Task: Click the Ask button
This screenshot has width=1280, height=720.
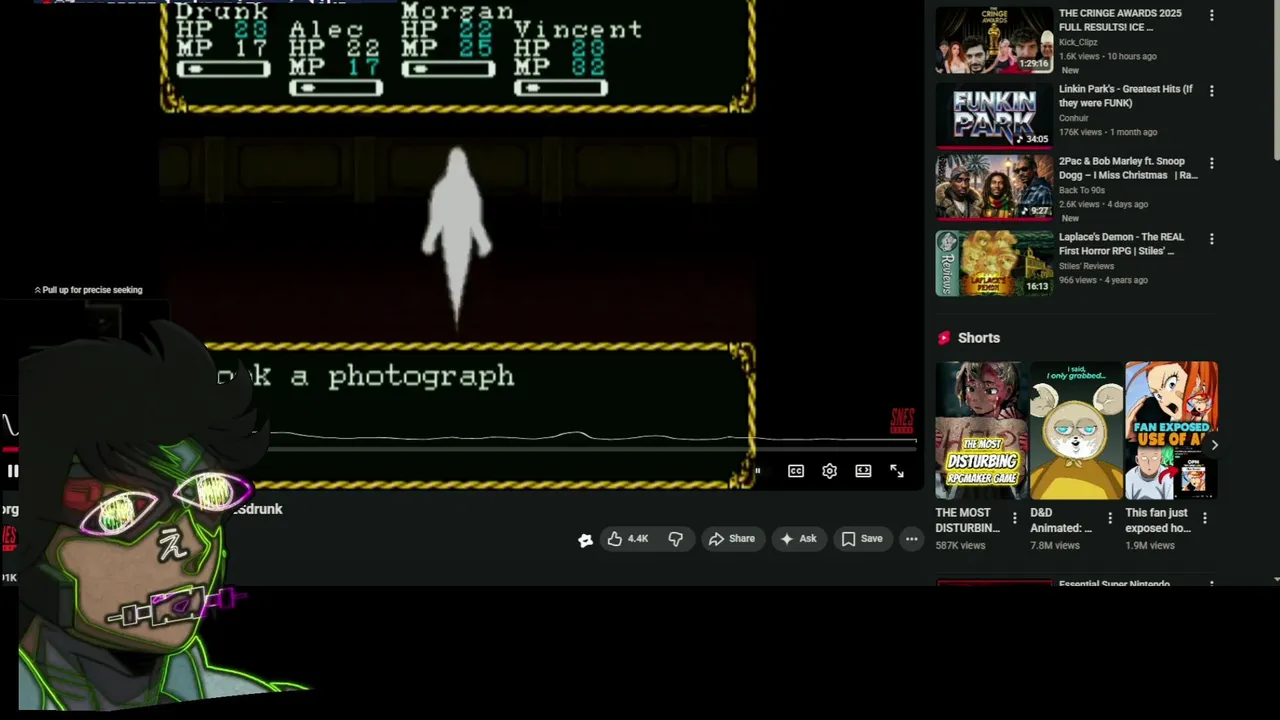Action: point(798,539)
